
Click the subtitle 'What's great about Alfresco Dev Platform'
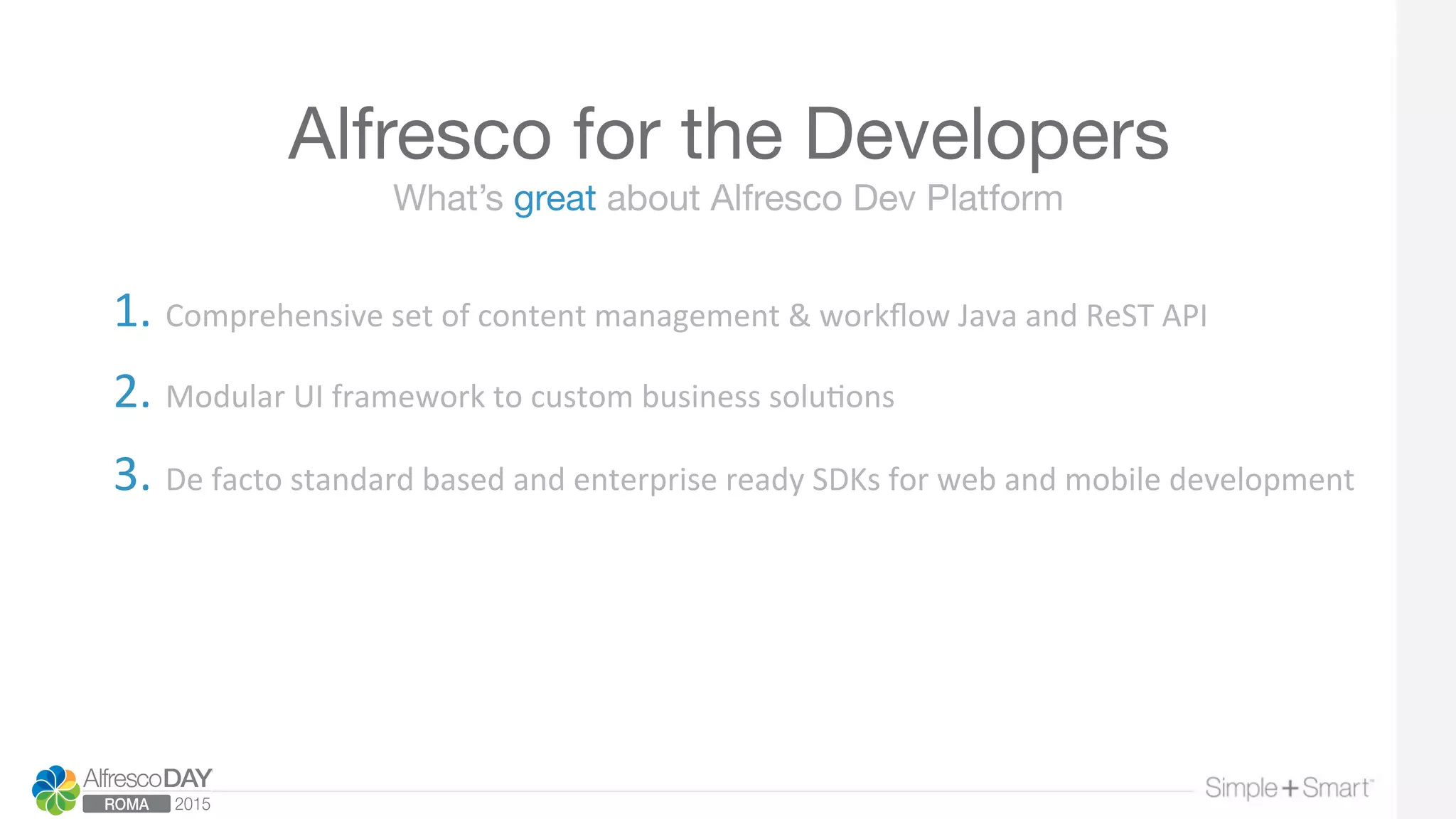tap(728, 198)
